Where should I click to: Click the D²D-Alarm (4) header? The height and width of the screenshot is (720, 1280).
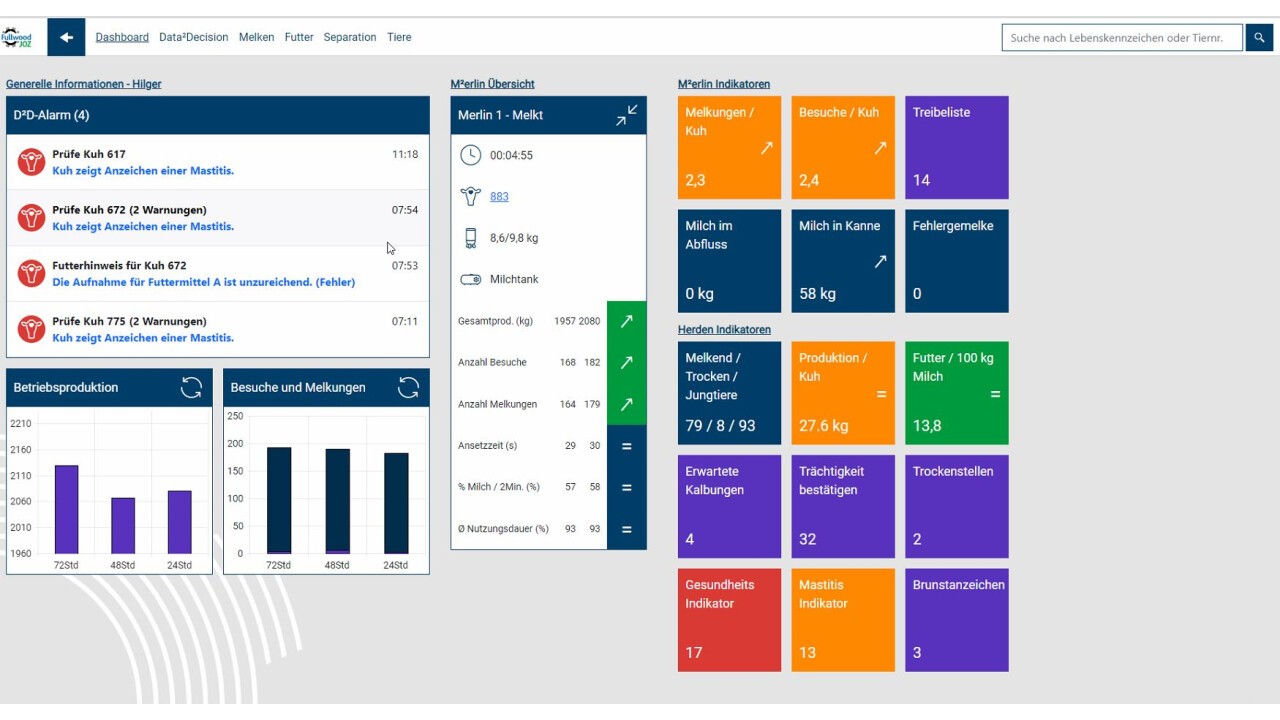click(x=218, y=115)
